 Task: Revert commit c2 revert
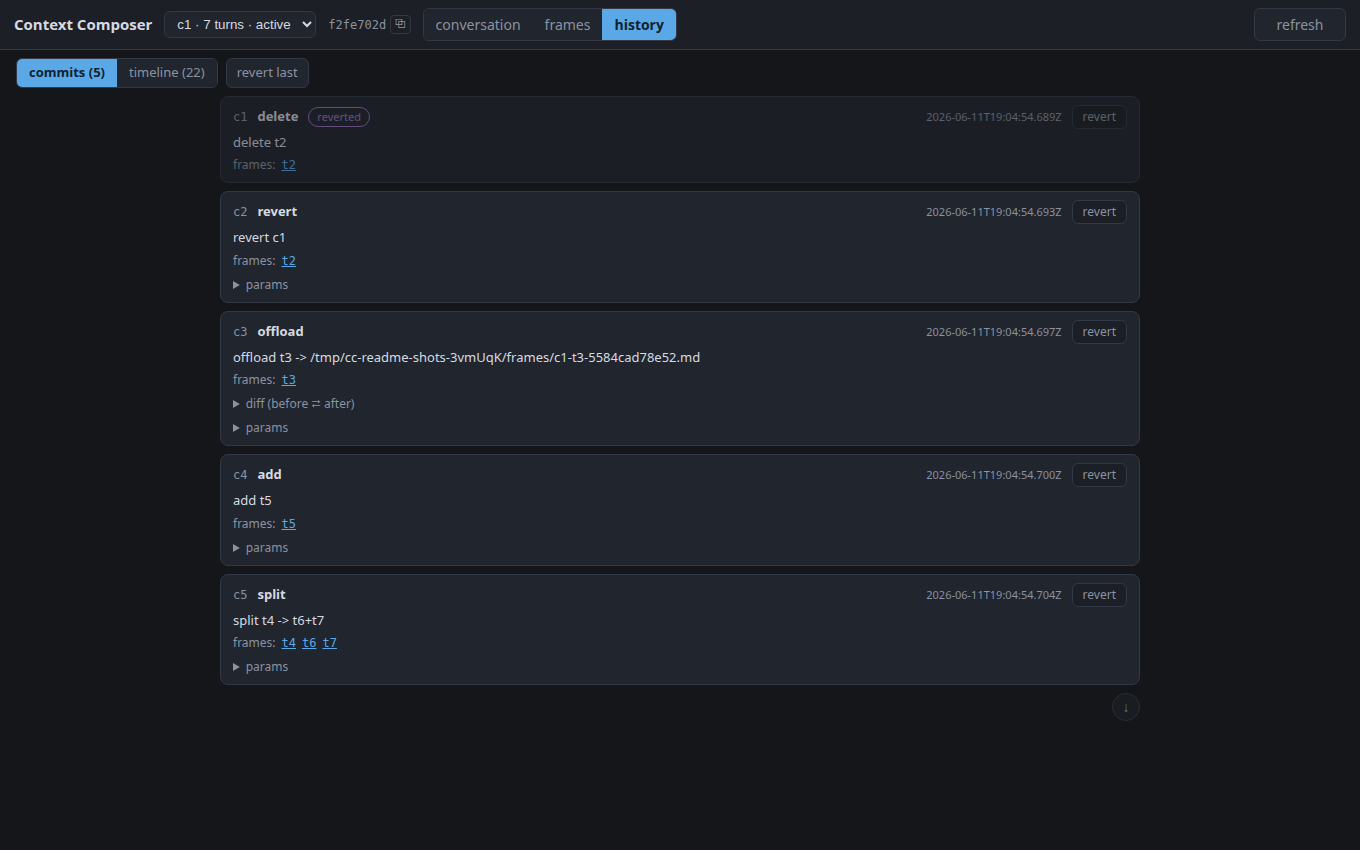tap(1099, 212)
